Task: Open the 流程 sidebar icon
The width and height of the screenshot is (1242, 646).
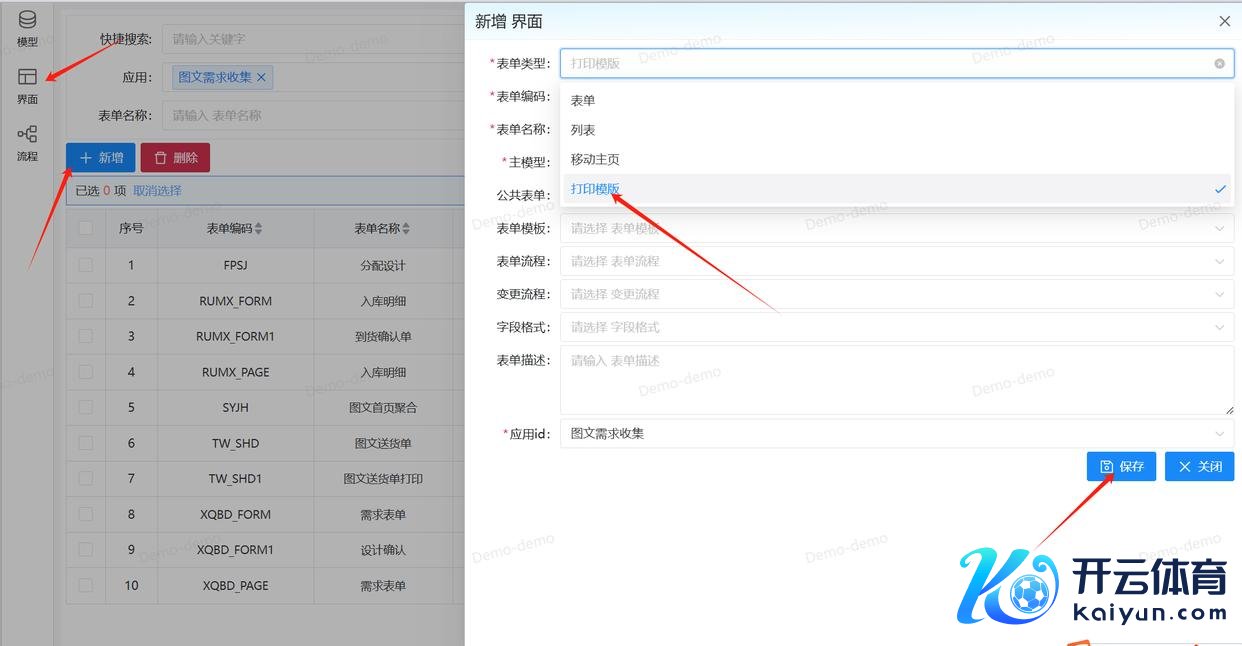Action: coord(27,142)
